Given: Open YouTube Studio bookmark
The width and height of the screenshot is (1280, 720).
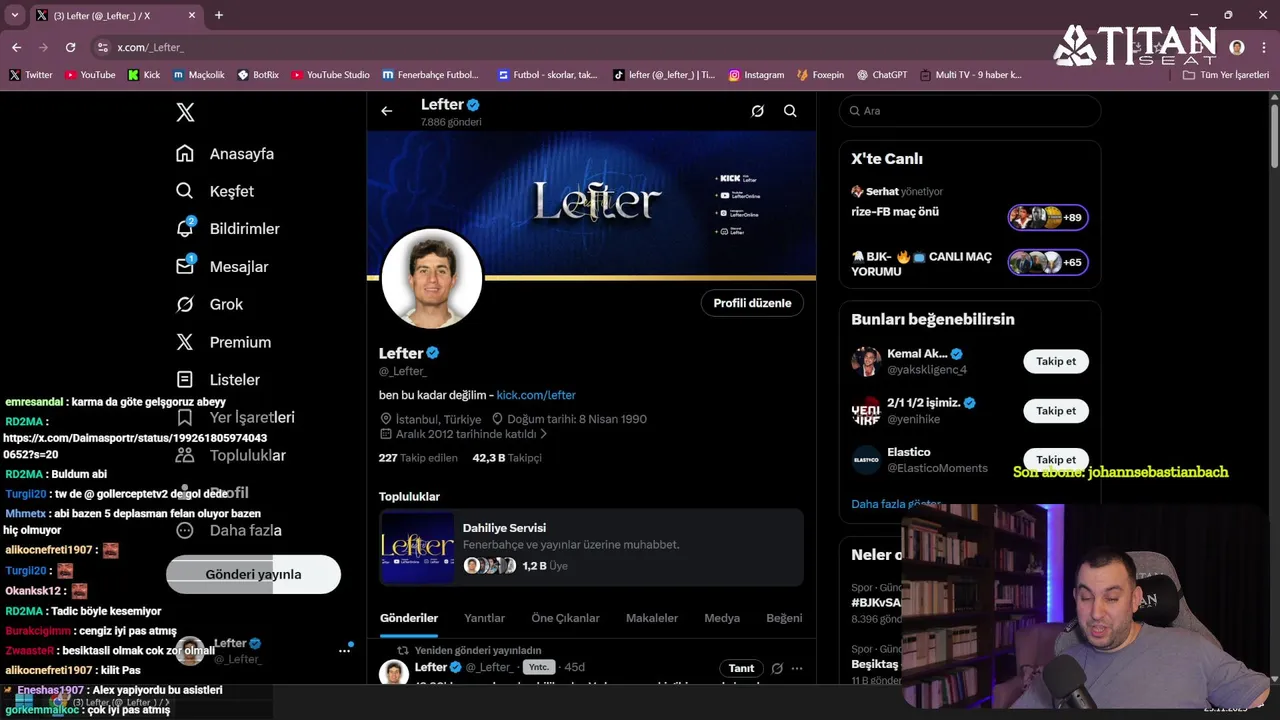Looking at the screenshot, I should pos(330,75).
